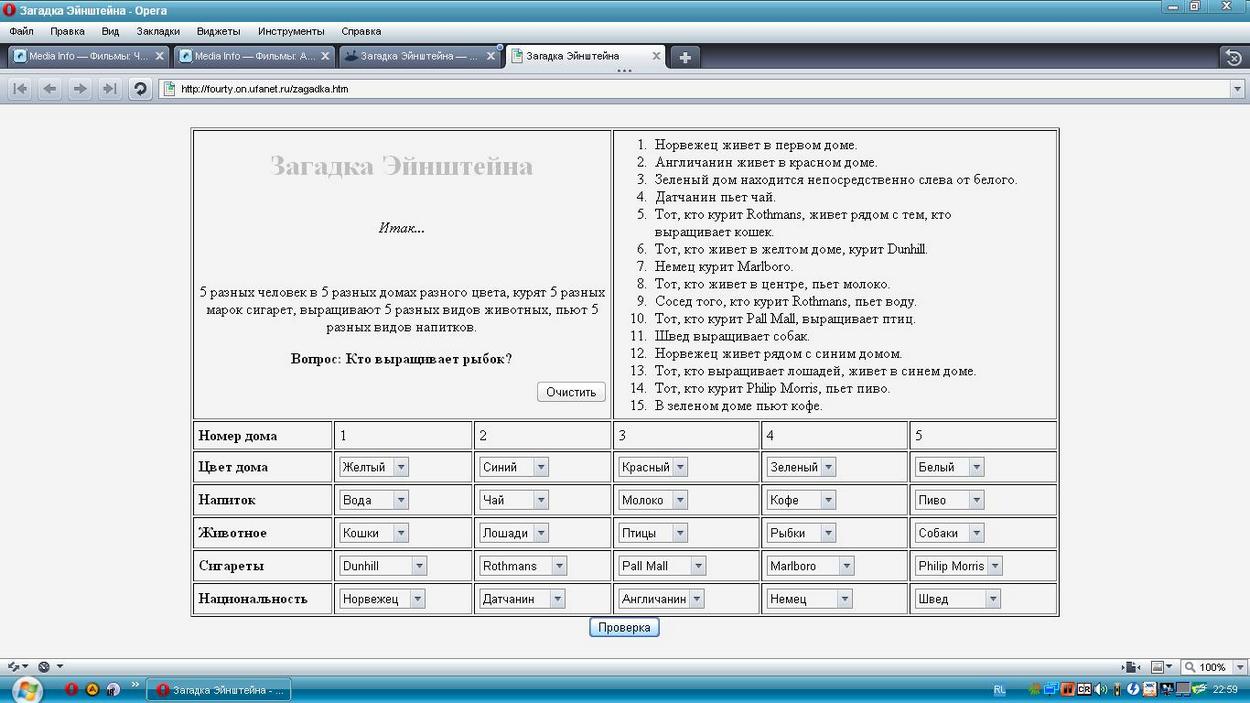The width and height of the screenshot is (1250, 703).
Task: Open the nationality dropdown showing Норвежец
Action: click(x=382, y=599)
